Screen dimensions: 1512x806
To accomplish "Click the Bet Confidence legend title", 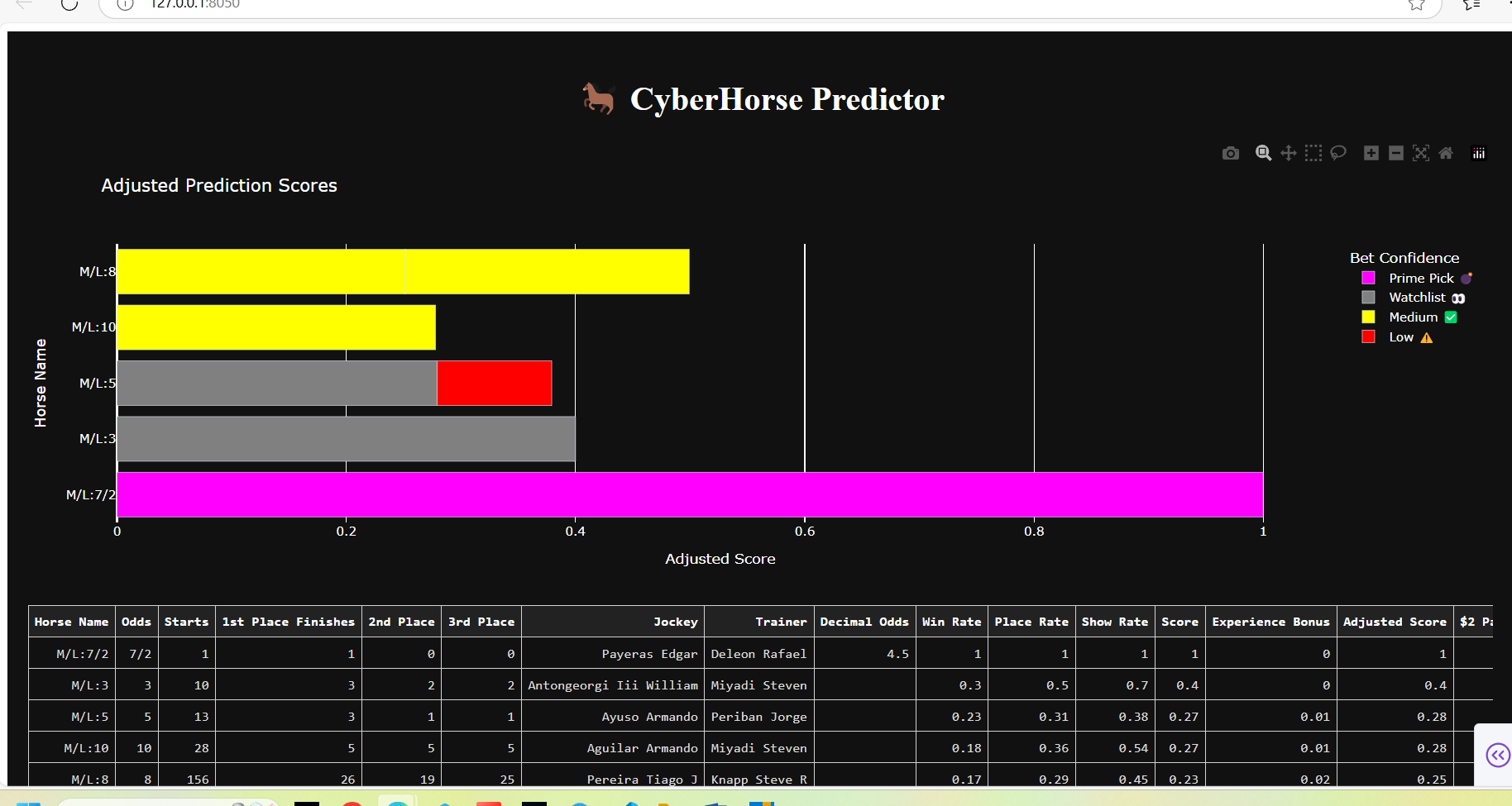I will [1404, 258].
